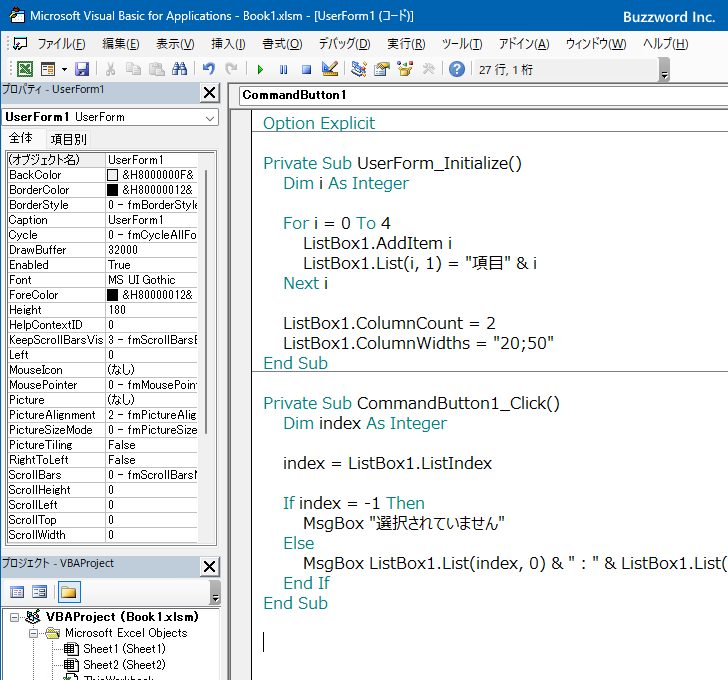This screenshot has height=680, width=728.
Task: Toggle Design Mode icon
Action: click(x=330, y=69)
